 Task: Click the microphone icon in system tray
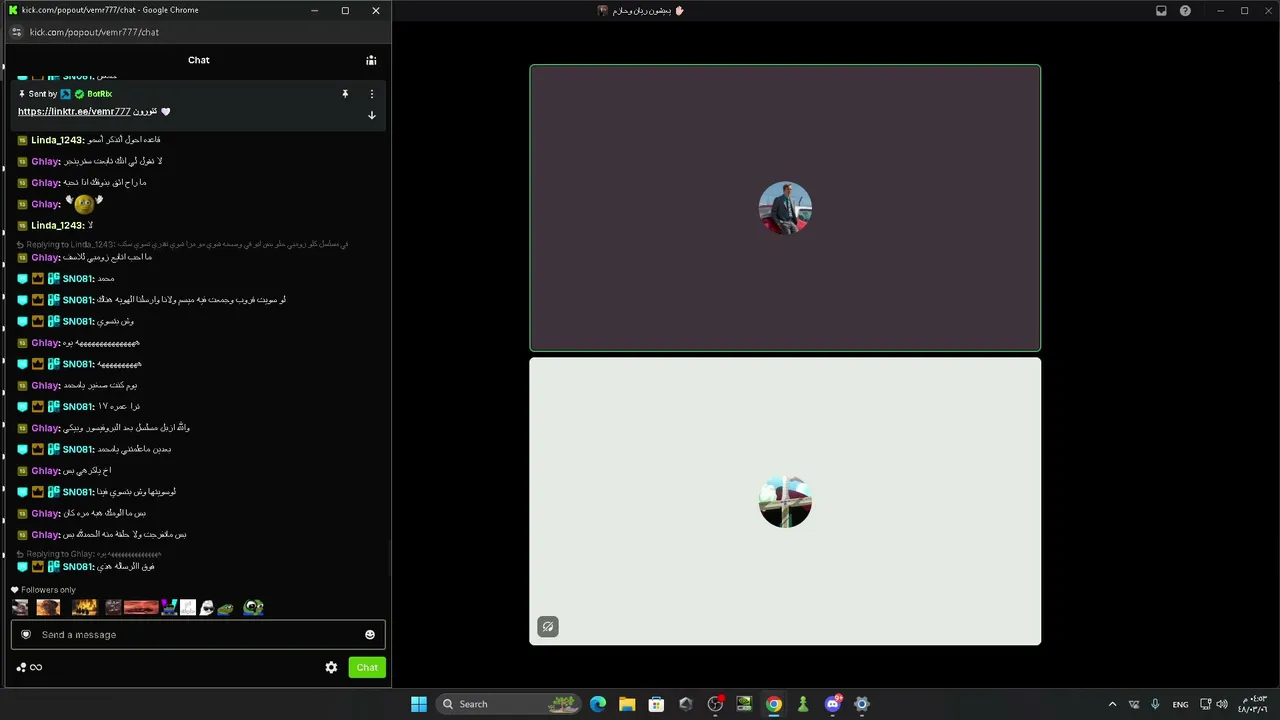[x=1155, y=704]
